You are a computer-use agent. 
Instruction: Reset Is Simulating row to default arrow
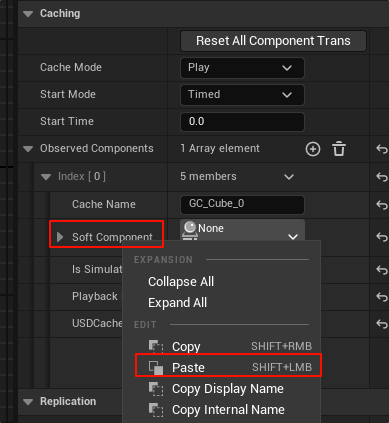tap(382, 269)
